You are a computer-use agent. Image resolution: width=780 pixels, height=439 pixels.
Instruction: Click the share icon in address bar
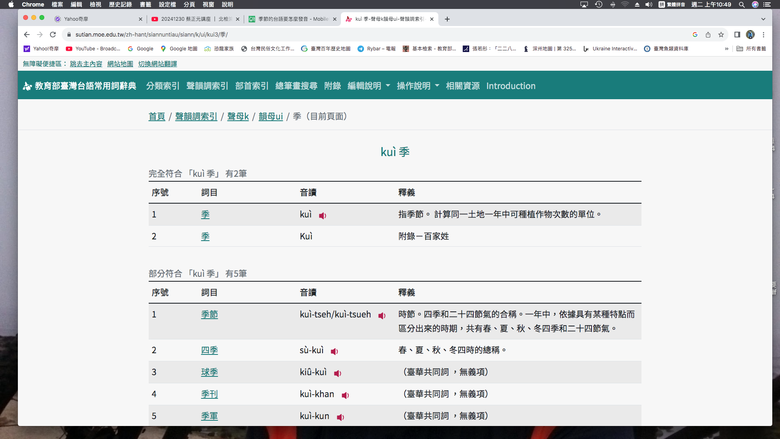pos(708,34)
